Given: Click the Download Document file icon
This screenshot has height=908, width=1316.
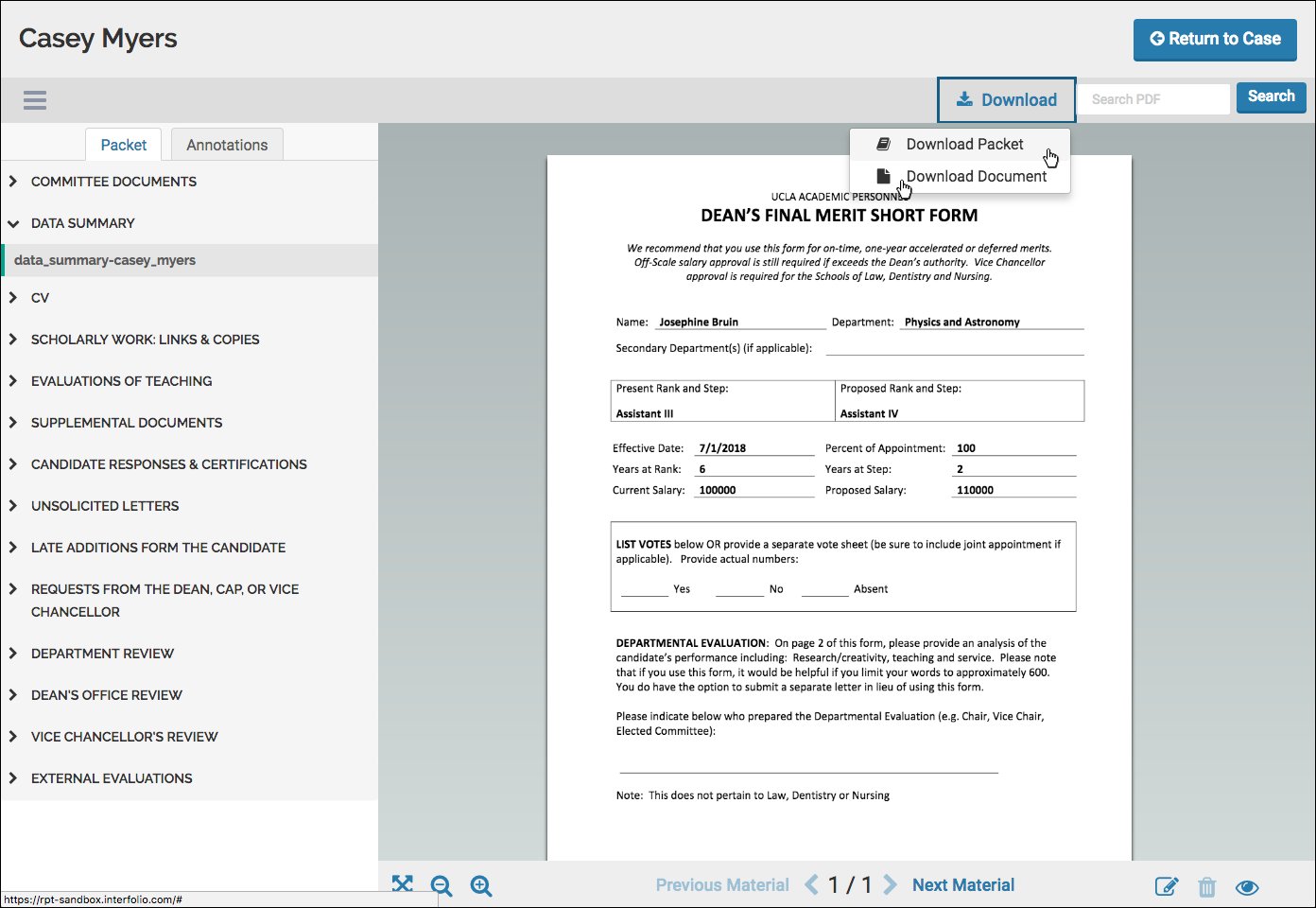Looking at the screenshot, I should tap(883, 176).
